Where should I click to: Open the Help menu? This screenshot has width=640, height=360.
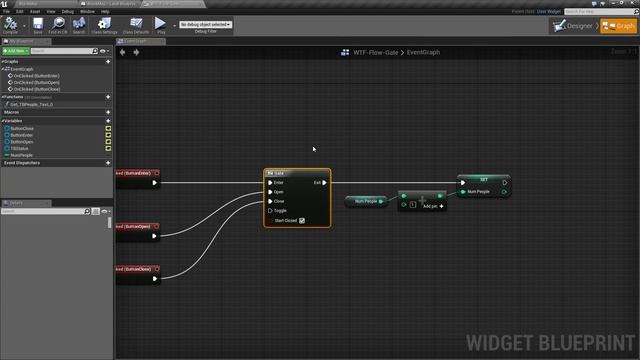click(x=105, y=11)
